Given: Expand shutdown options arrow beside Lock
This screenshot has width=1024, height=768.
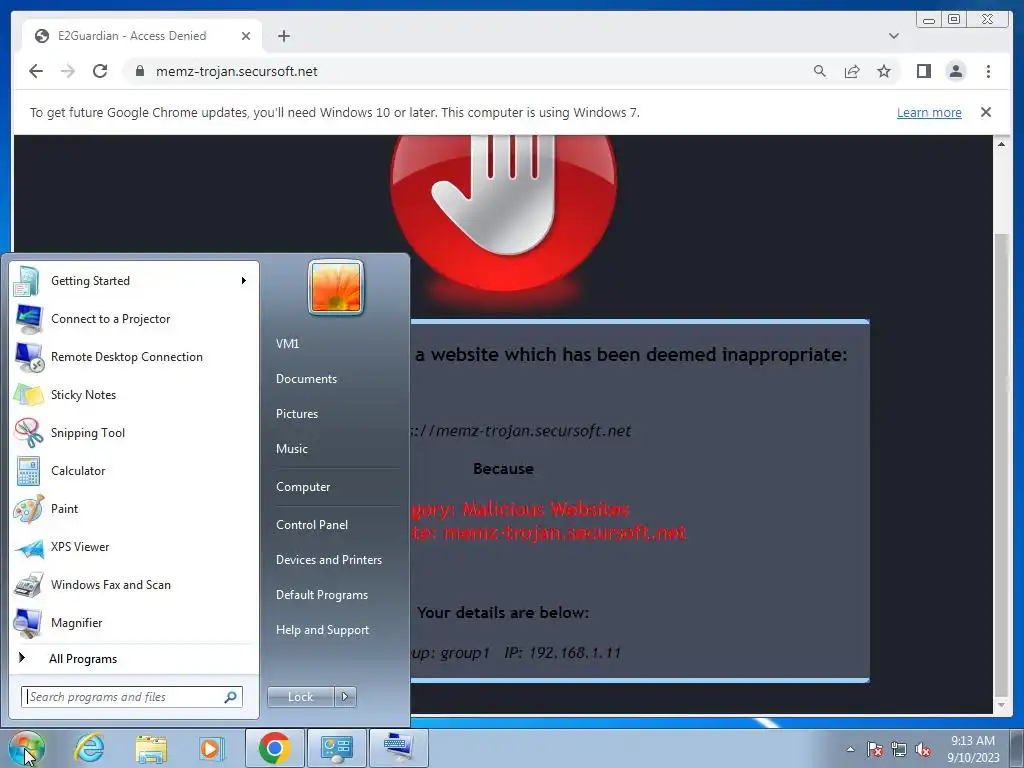Looking at the screenshot, I should click(345, 697).
